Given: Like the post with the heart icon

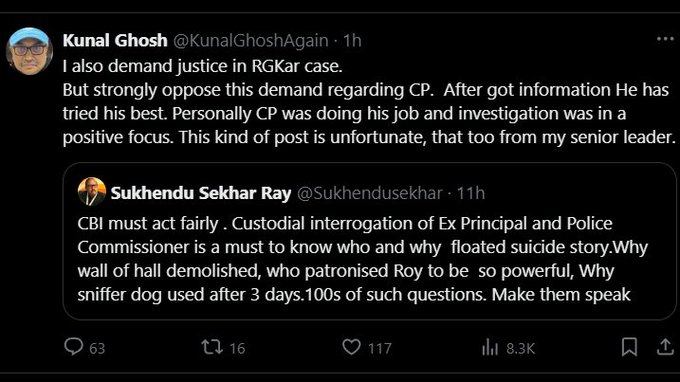Looking at the screenshot, I should (351, 347).
